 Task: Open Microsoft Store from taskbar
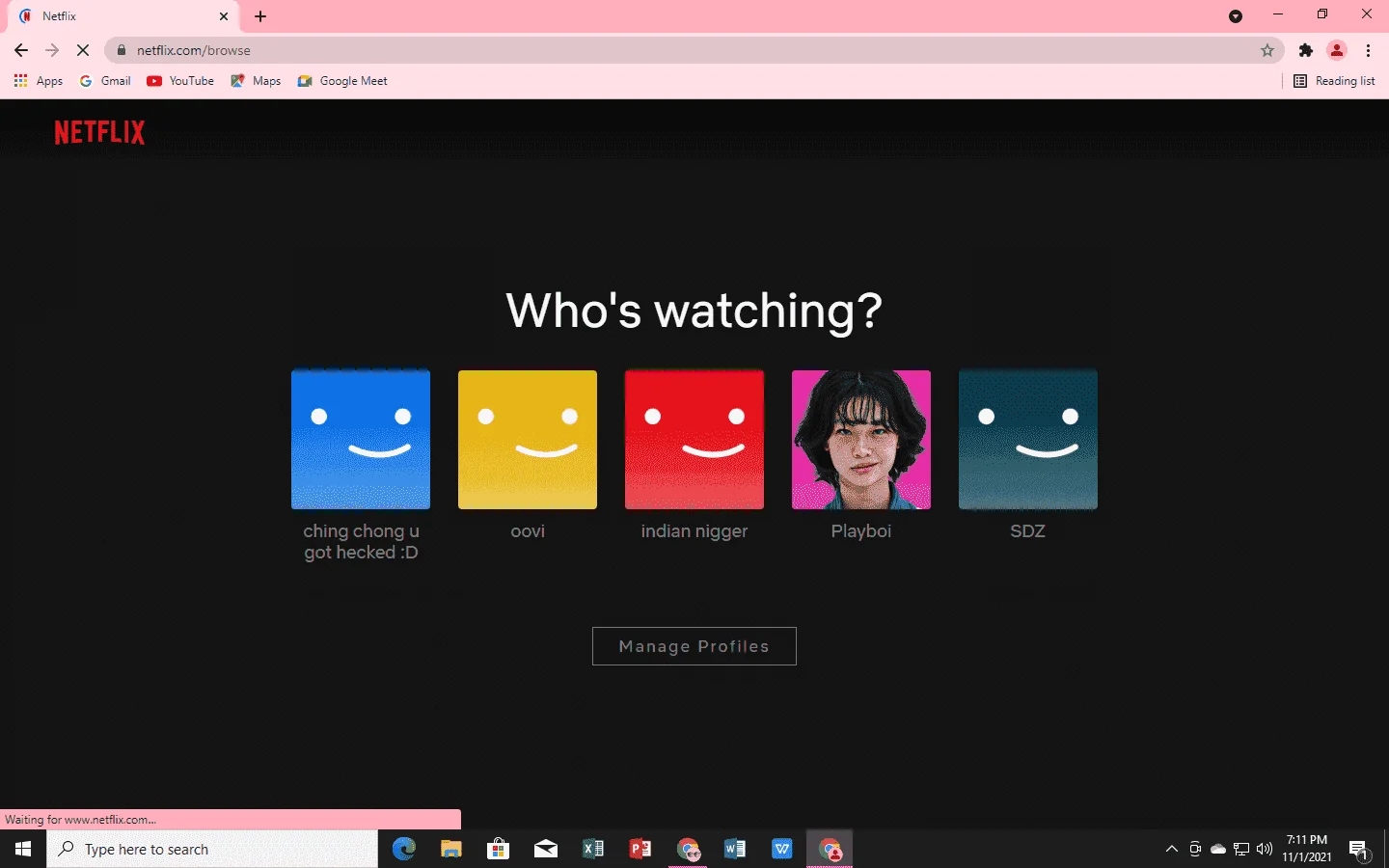[498, 849]
